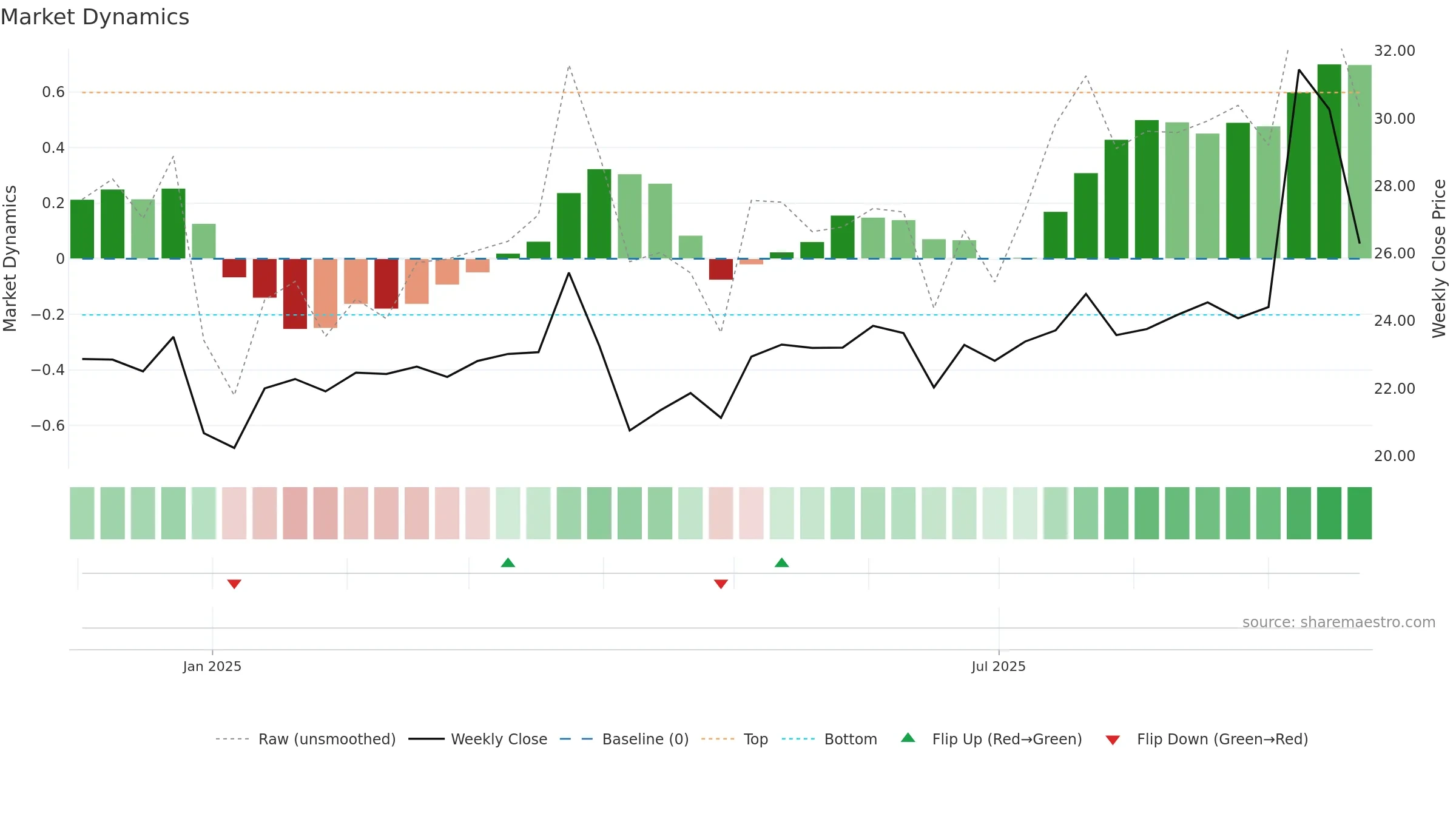1456x819 pixels.
Task: Click the rightmost heatmap strip cell
Action: coord(1360,513)
